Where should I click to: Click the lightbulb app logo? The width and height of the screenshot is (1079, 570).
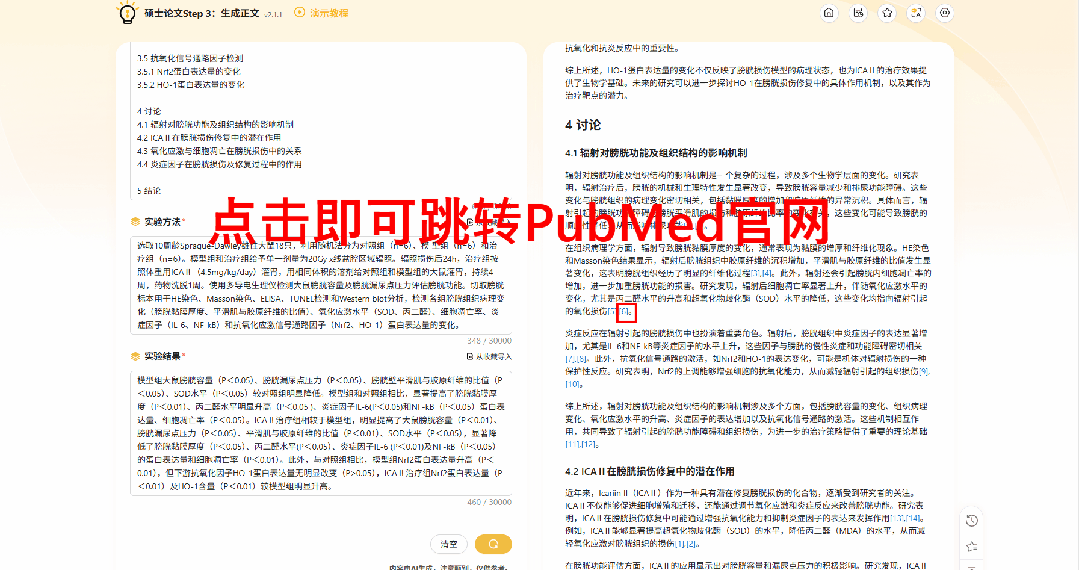click(x=127, y=12)
